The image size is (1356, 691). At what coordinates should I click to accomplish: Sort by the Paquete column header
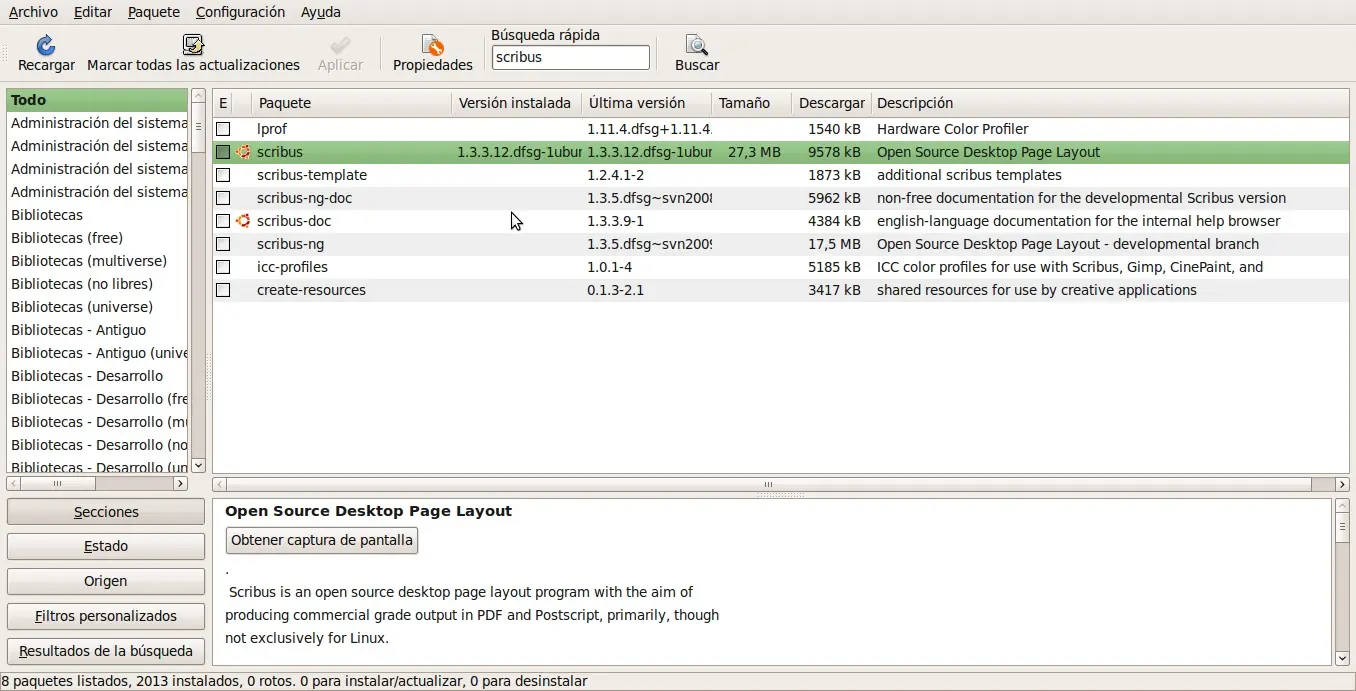point(351,103)
